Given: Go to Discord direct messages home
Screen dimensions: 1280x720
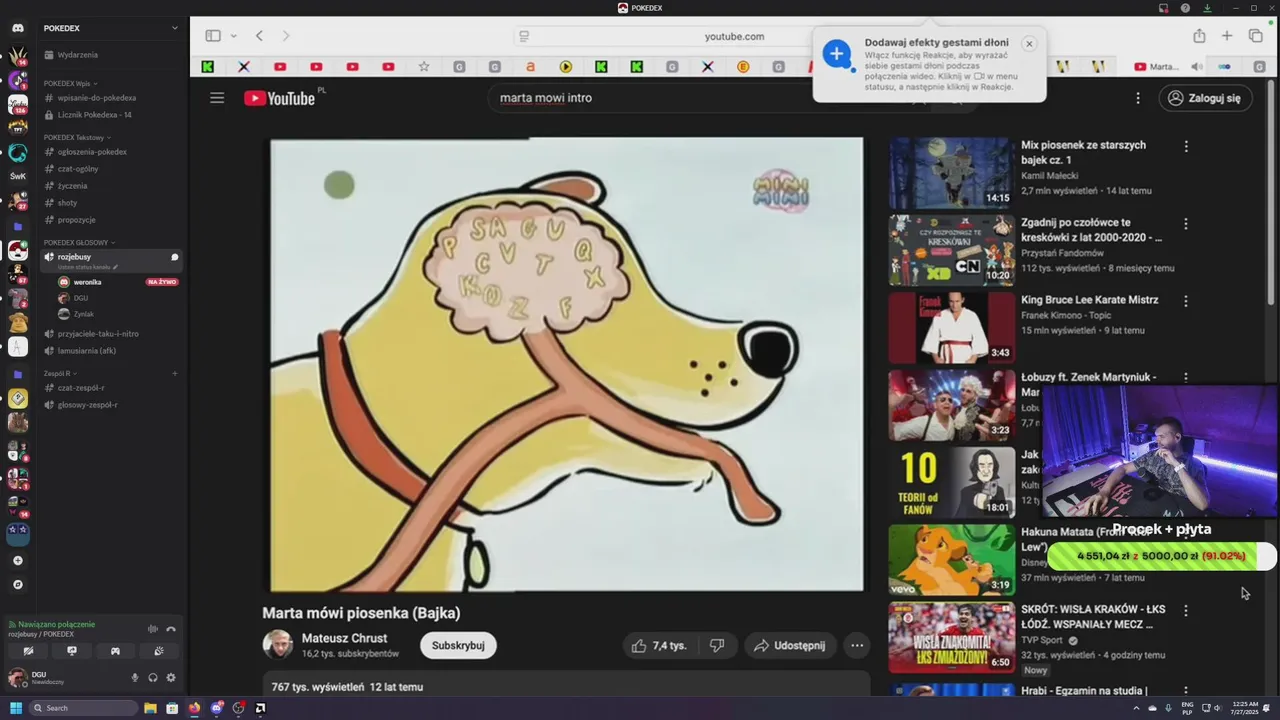Looking at the screenshot, I should coord(18,28).
